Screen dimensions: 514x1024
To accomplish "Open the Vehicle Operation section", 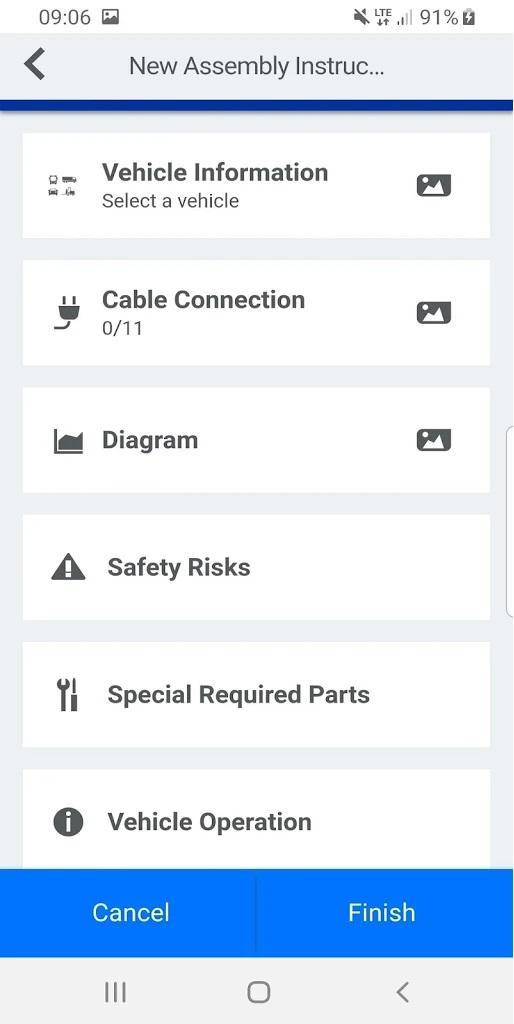I will click(x=256, y=819).
